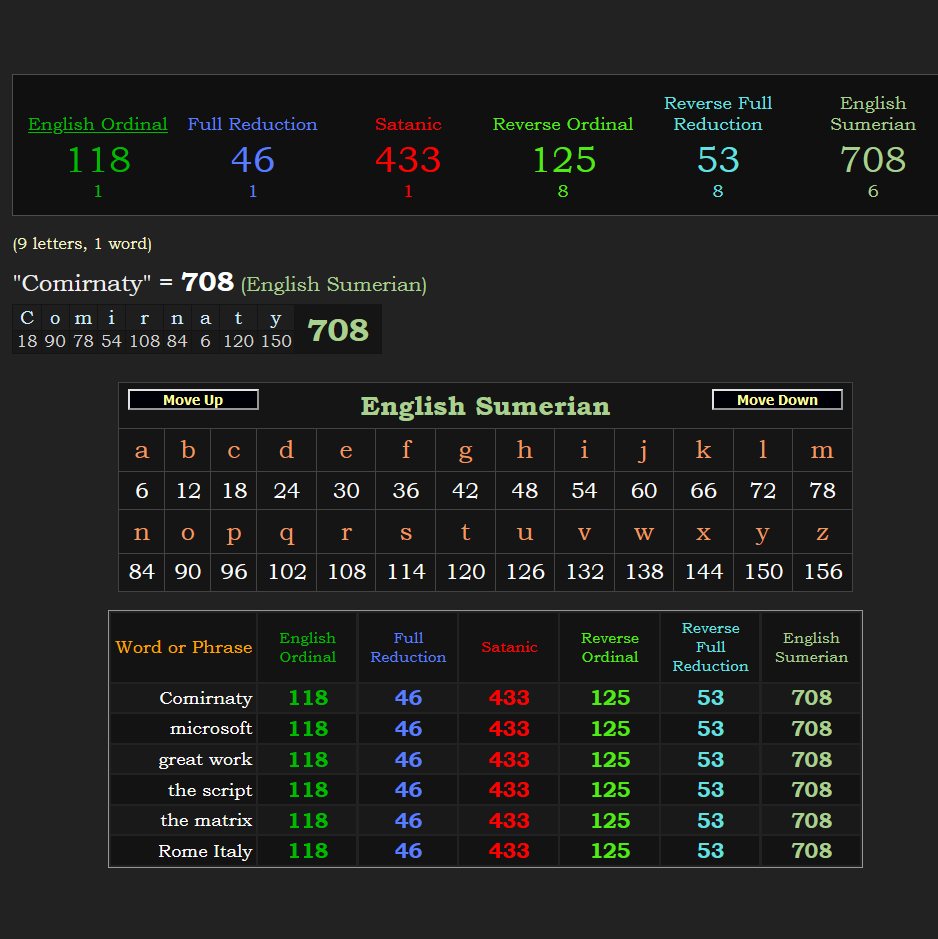This screenshot has width=938, height=939.
Task: Click the English Sumerian chart title
Action: tap(485, 406)
